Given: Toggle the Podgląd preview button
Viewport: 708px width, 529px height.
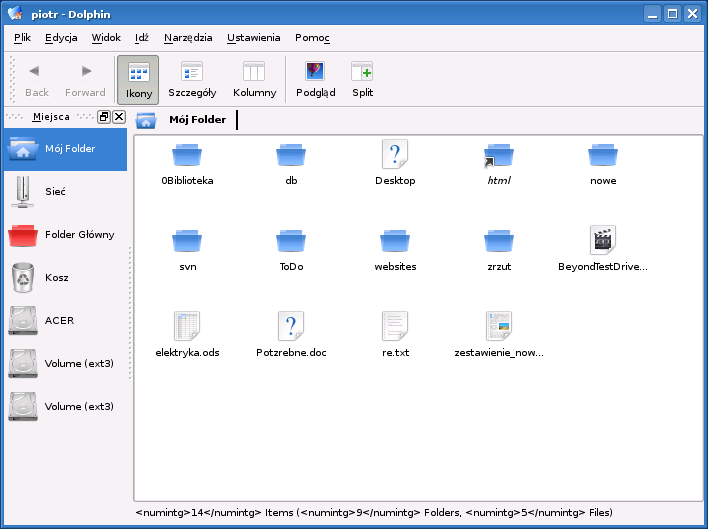Looking at the screenshot, I should pos(316,80).
